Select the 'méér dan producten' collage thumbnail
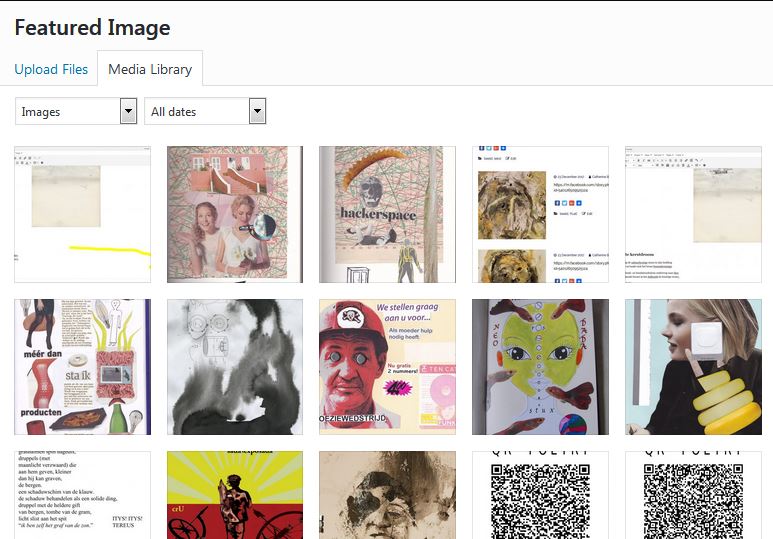 [82, 367]
